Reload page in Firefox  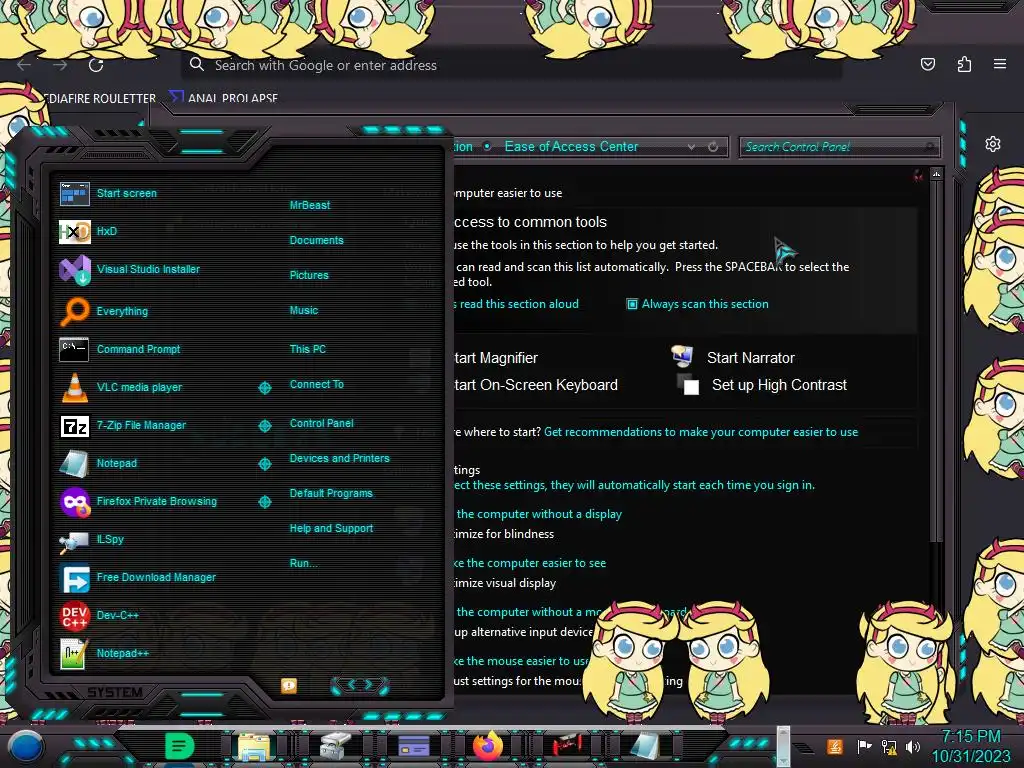coord(96,65)
